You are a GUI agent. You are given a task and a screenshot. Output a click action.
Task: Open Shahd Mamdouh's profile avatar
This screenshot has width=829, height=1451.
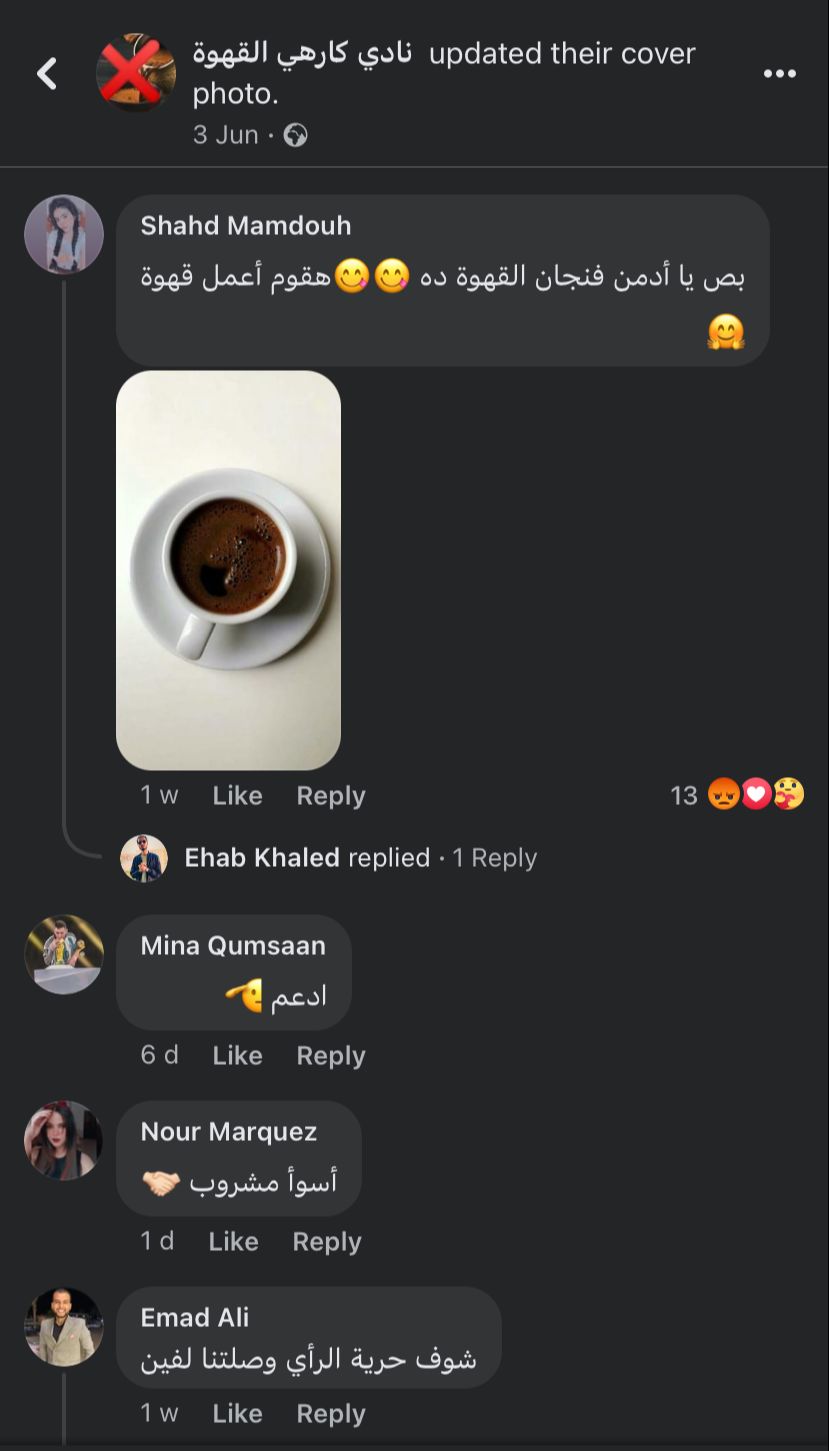click(64, 234)
